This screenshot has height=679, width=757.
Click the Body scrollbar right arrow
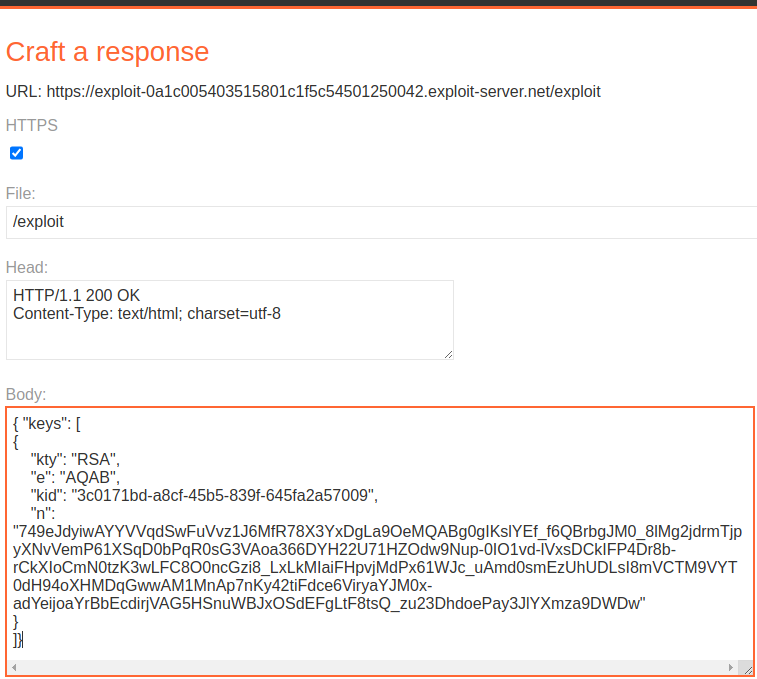pos(731,667)
